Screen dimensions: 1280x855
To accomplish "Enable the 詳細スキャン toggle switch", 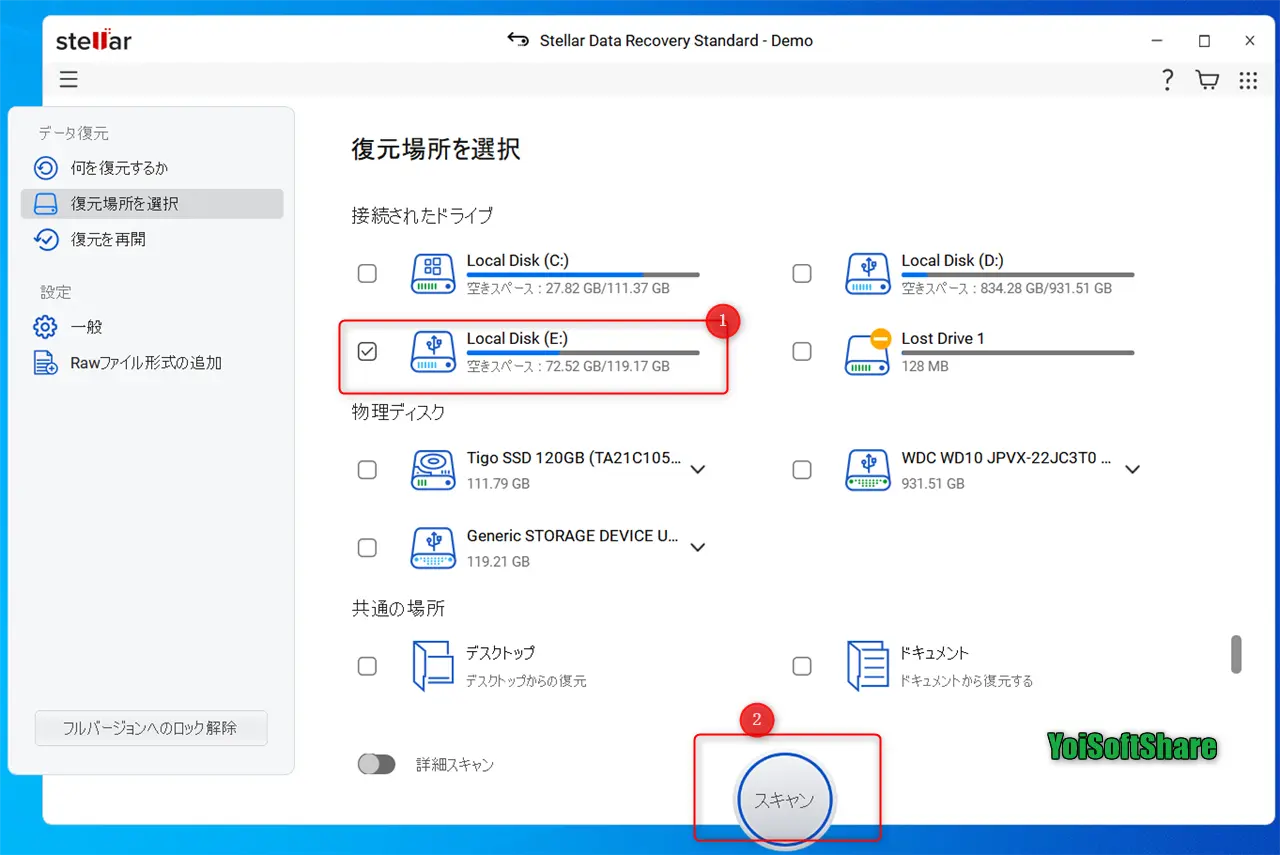I will click(x=377, y=765).
